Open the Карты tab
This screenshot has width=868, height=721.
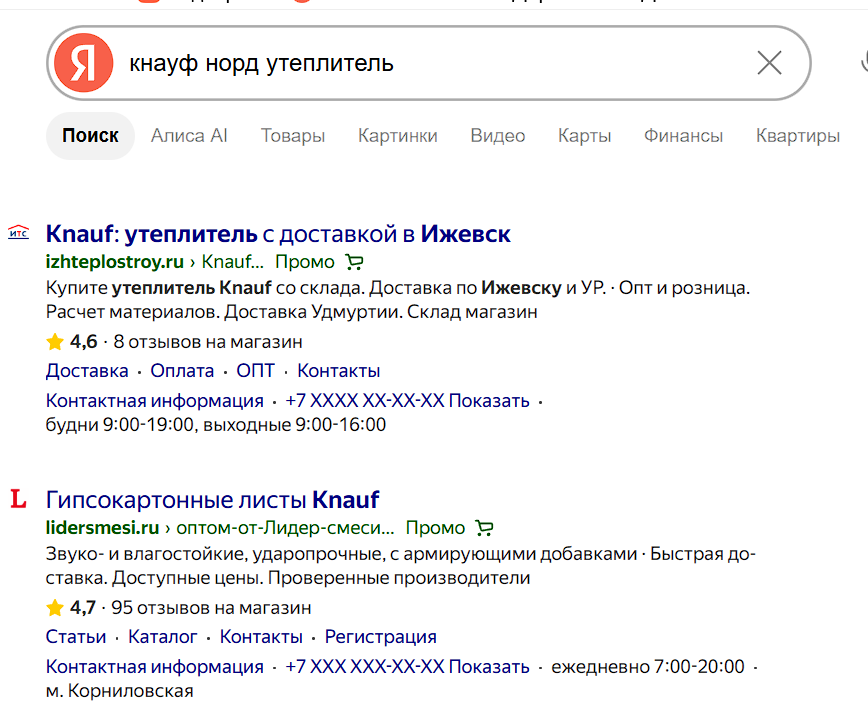pyautogui.click(x=585, y=136)
